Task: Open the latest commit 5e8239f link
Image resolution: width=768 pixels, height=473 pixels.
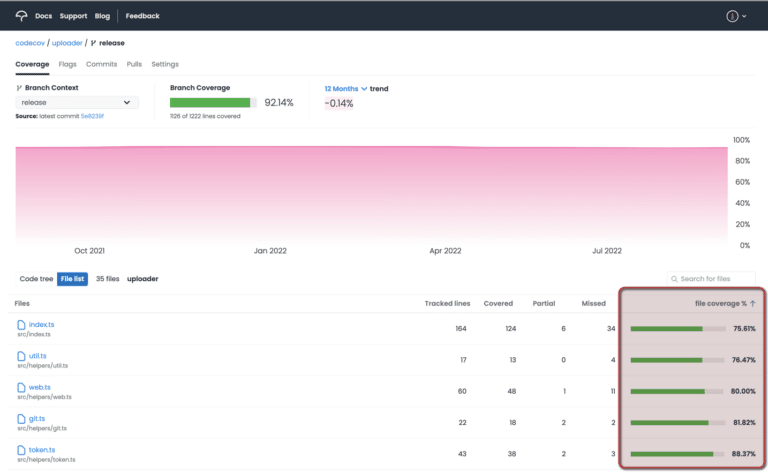Action: [x=92, y=116]
